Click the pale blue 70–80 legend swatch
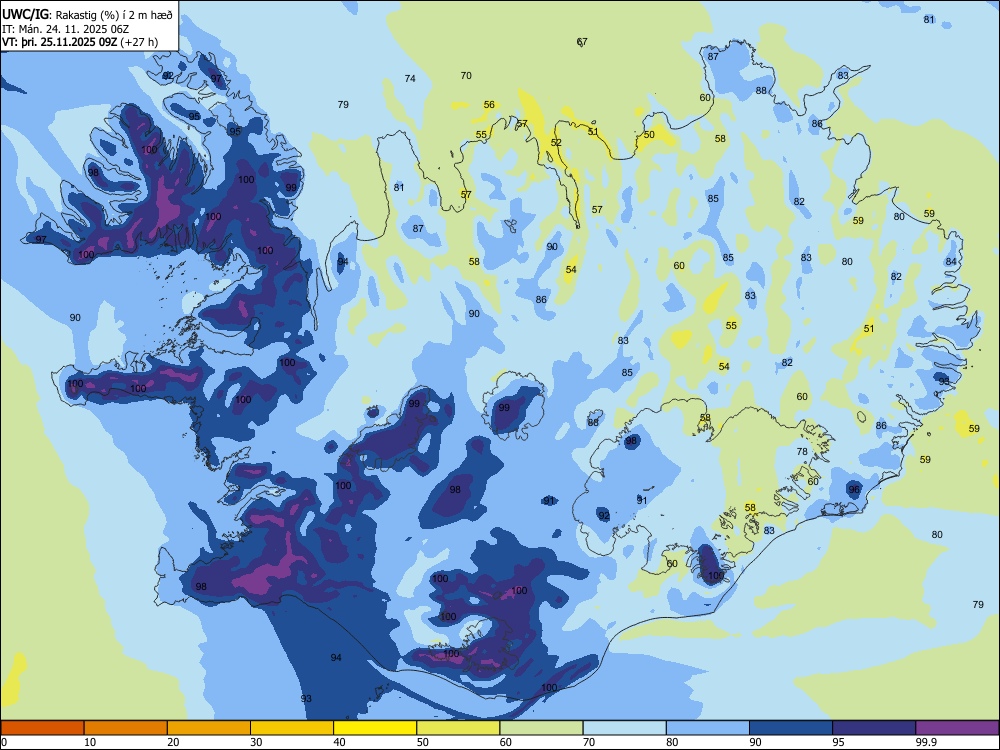The image size is (1000, 750). point(624,728)
